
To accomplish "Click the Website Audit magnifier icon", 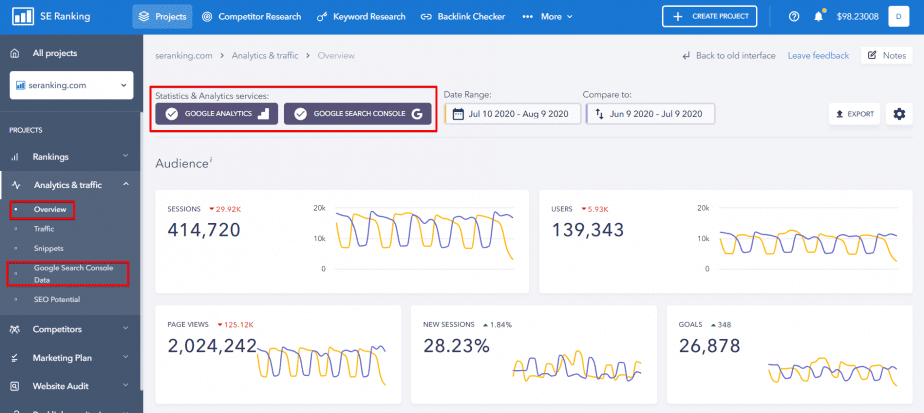I will [x=15, y=386].
